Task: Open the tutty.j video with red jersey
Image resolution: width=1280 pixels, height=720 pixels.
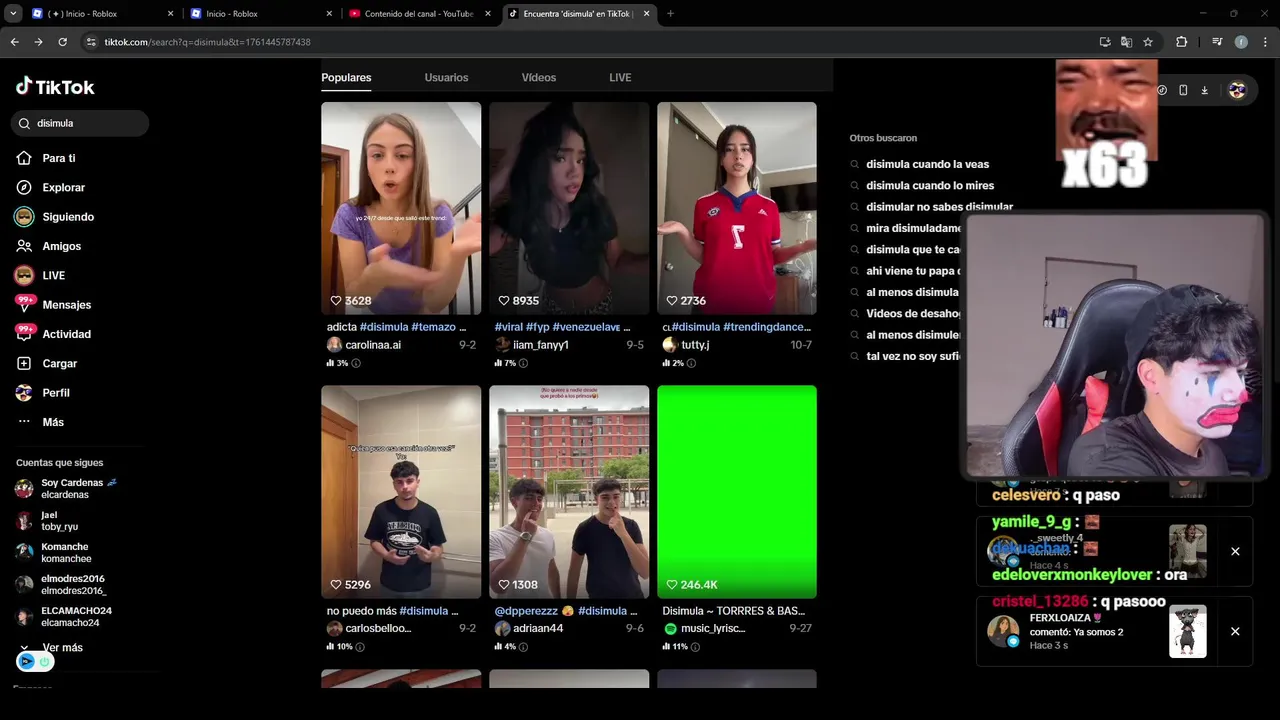Action: click(x=737, y=208)
